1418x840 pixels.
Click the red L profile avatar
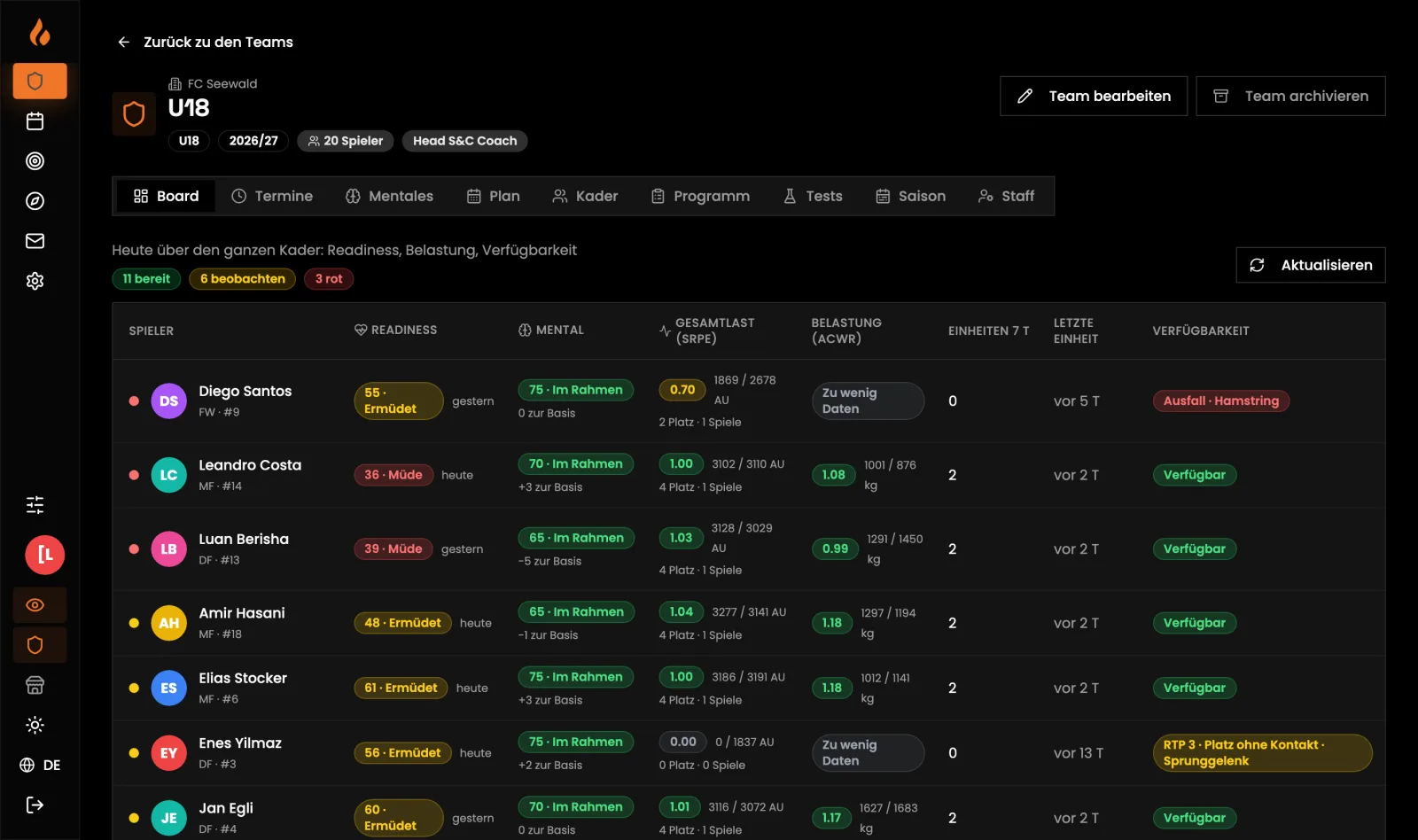coord(45,556)
